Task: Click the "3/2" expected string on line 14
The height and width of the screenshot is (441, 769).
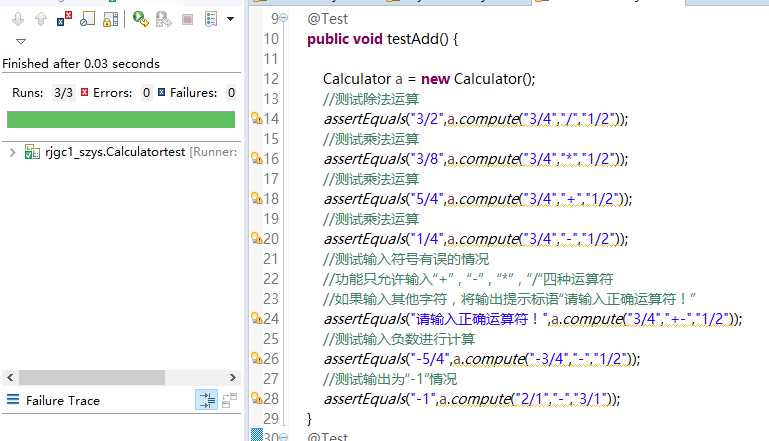Action: point(426,119)
